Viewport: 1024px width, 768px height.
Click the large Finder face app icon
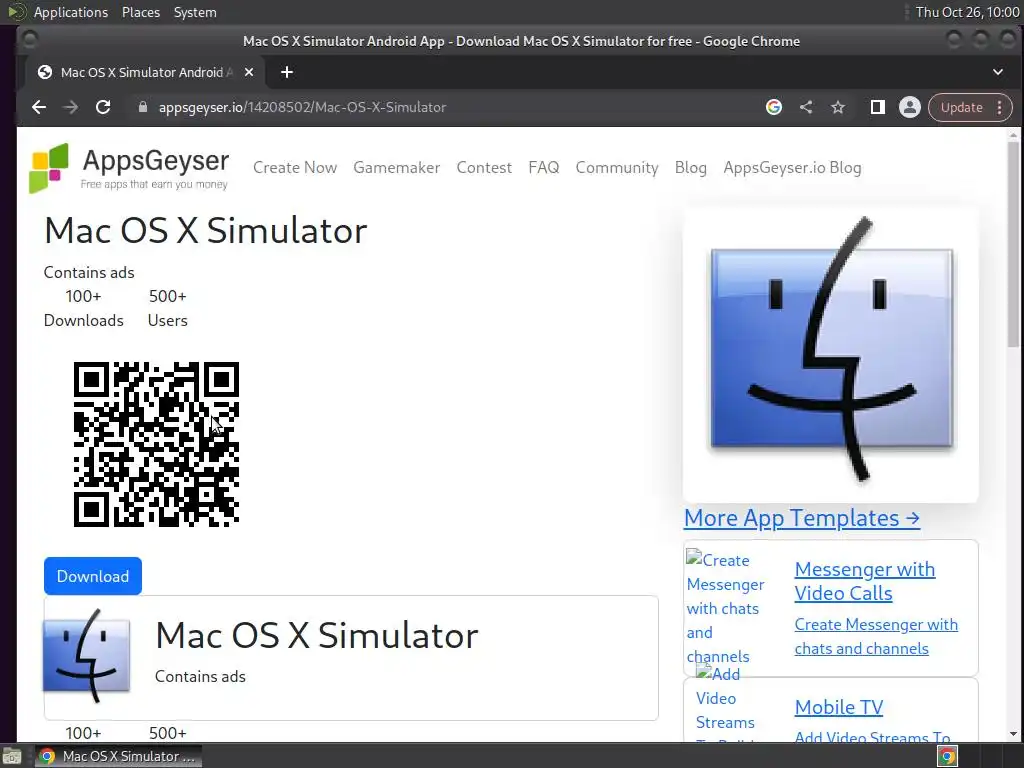click(831, 355)
